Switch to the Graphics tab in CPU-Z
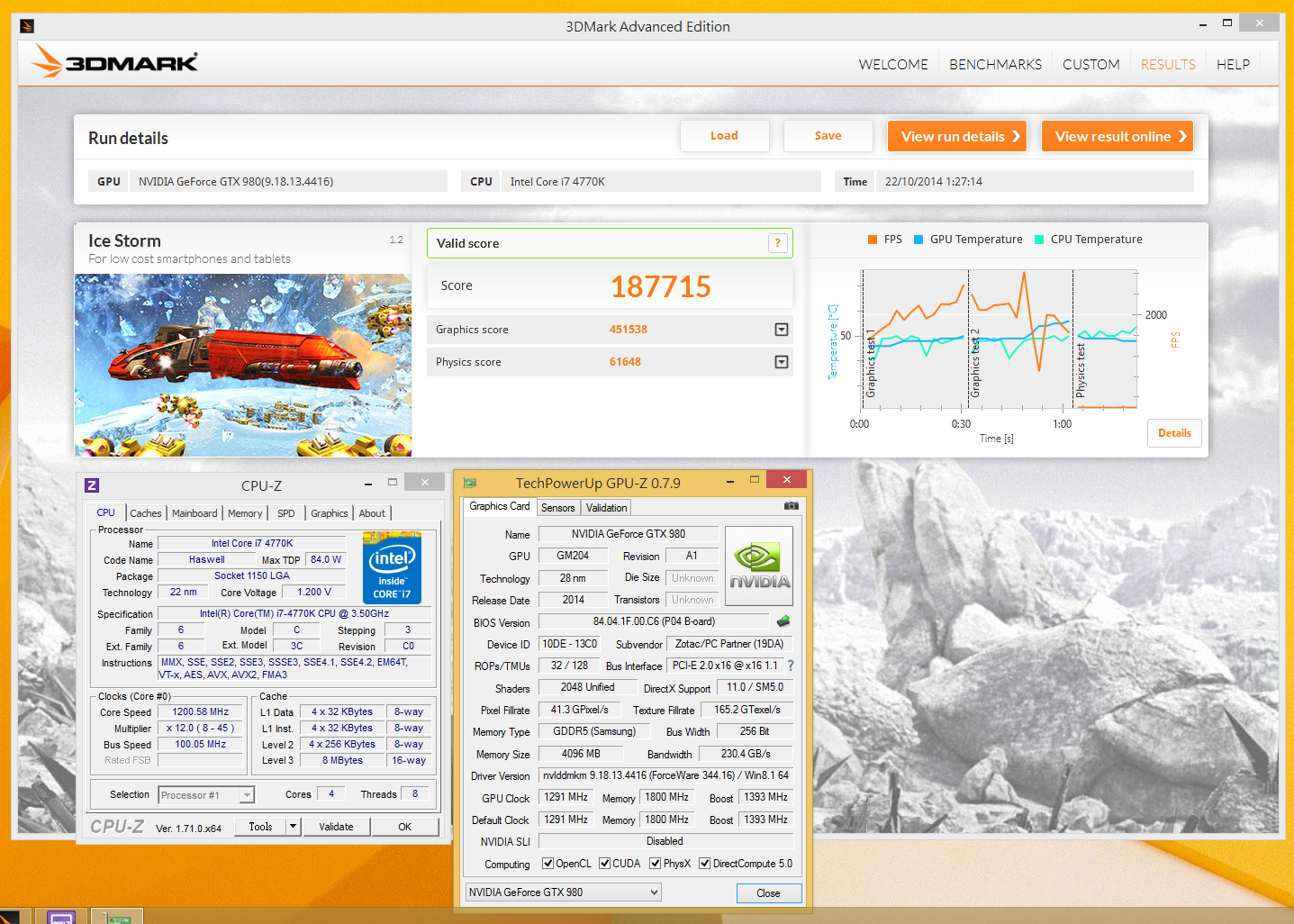The height and width of the screenshot is (924, 1294). 330,513
